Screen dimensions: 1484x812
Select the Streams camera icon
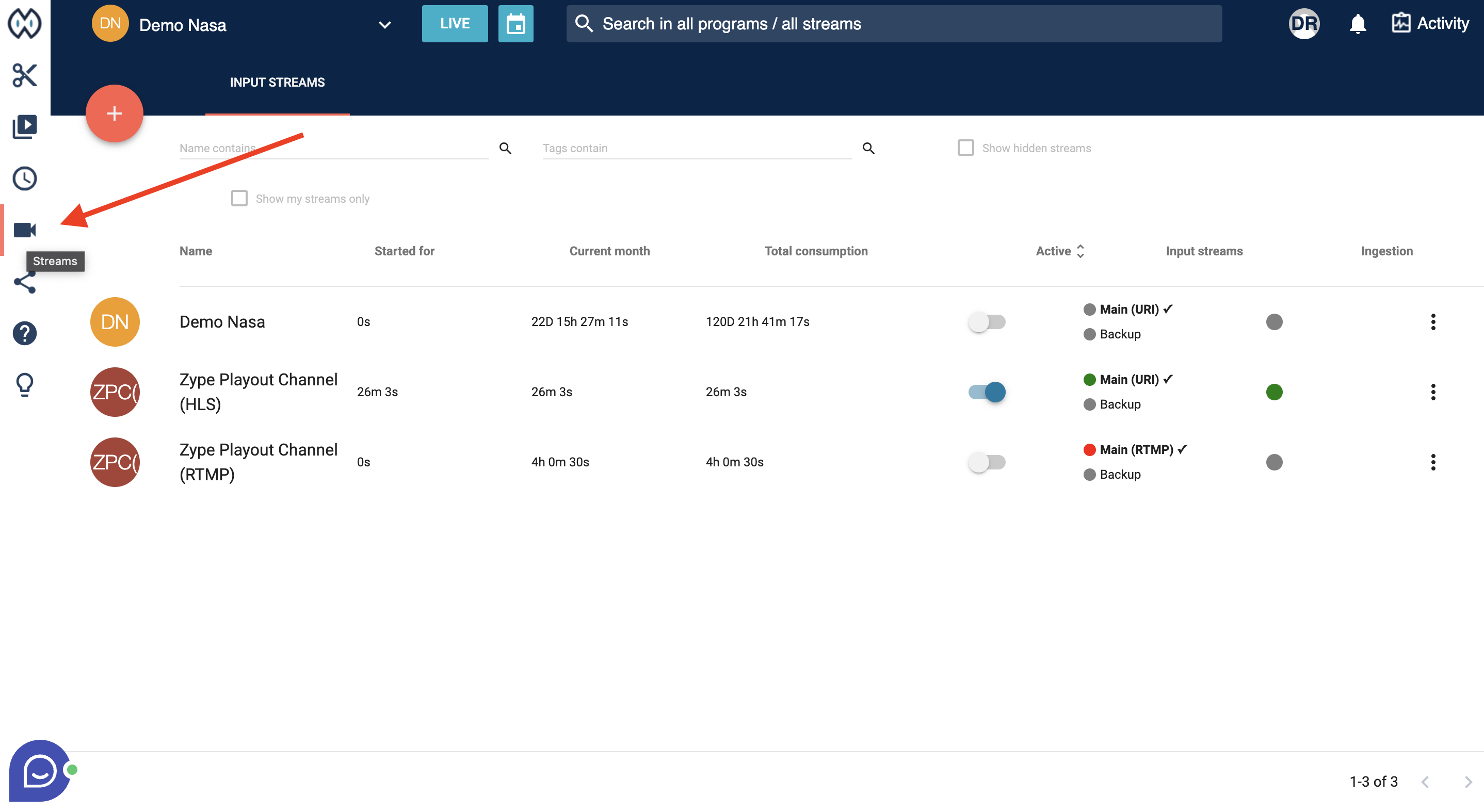pos(24,230)
